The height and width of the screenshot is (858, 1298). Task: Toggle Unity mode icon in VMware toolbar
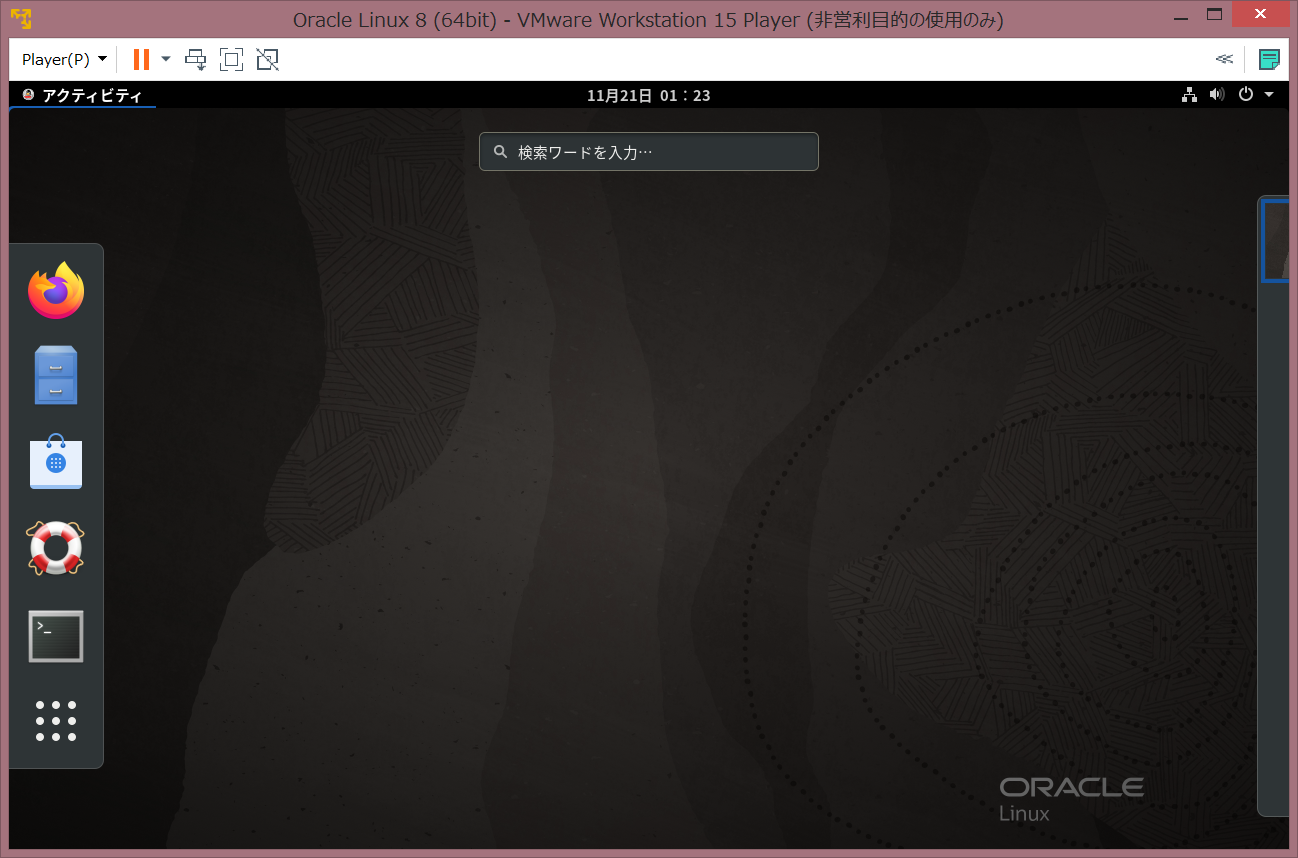coord(267,60)
